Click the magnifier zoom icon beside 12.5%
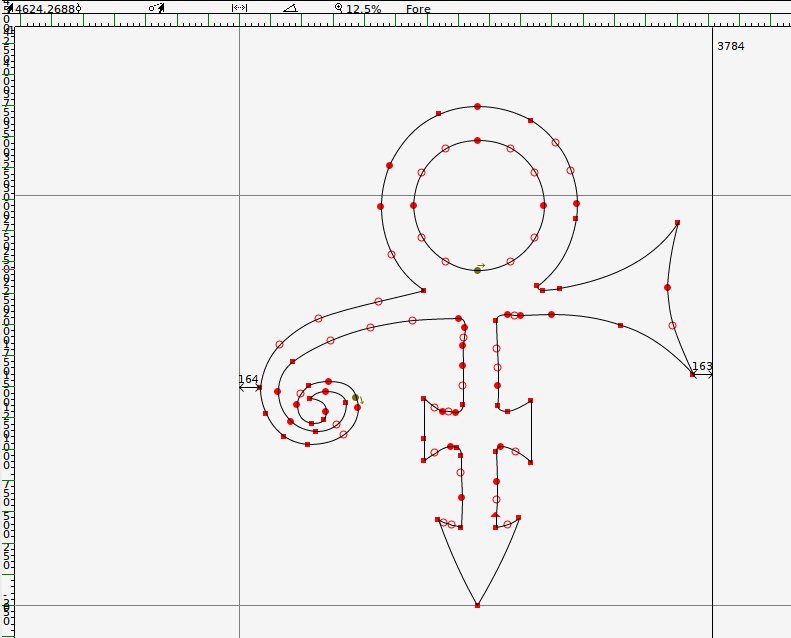Screen dimensions: 791x638 [338, 8]
